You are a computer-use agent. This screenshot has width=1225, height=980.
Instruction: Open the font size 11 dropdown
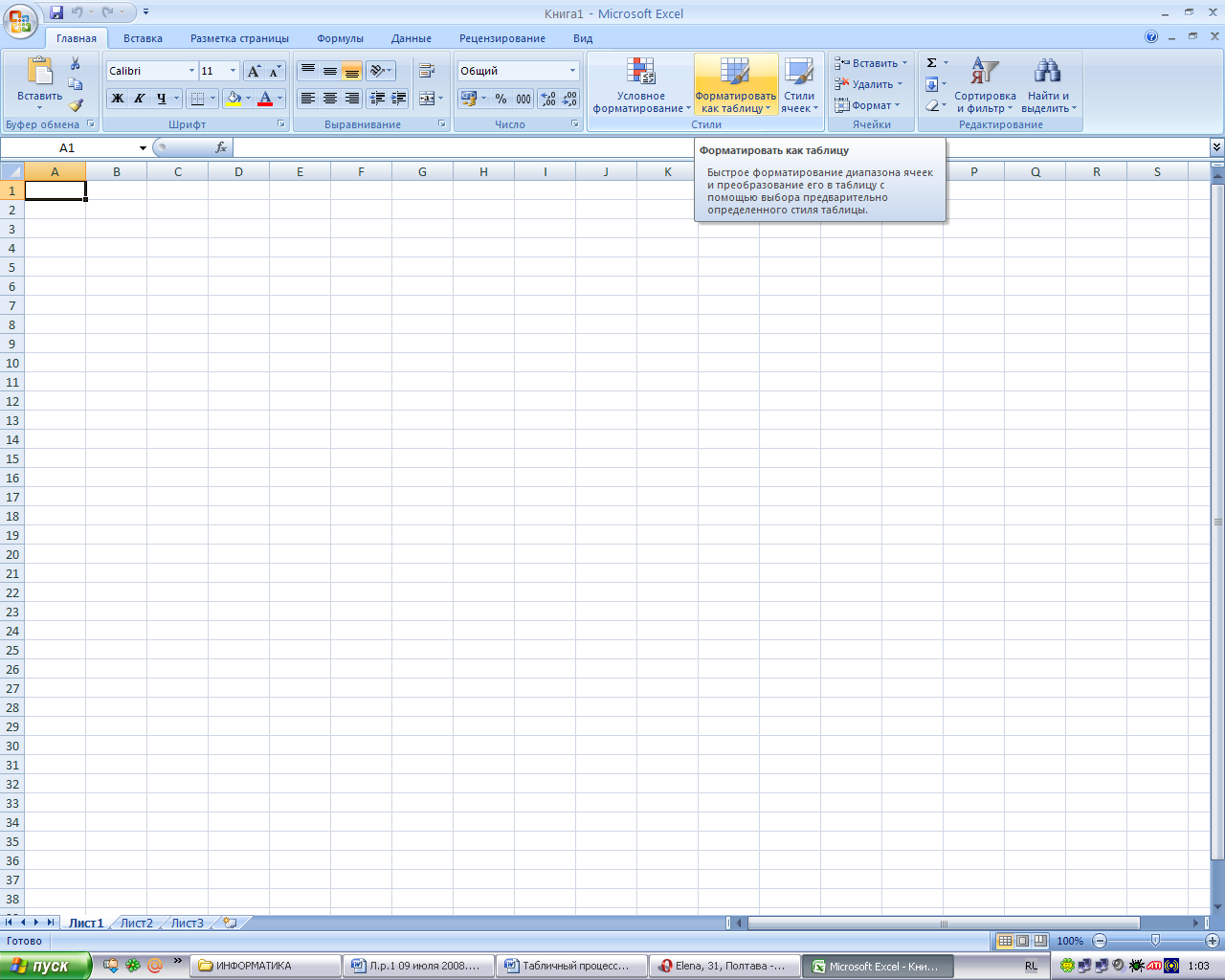233,71
